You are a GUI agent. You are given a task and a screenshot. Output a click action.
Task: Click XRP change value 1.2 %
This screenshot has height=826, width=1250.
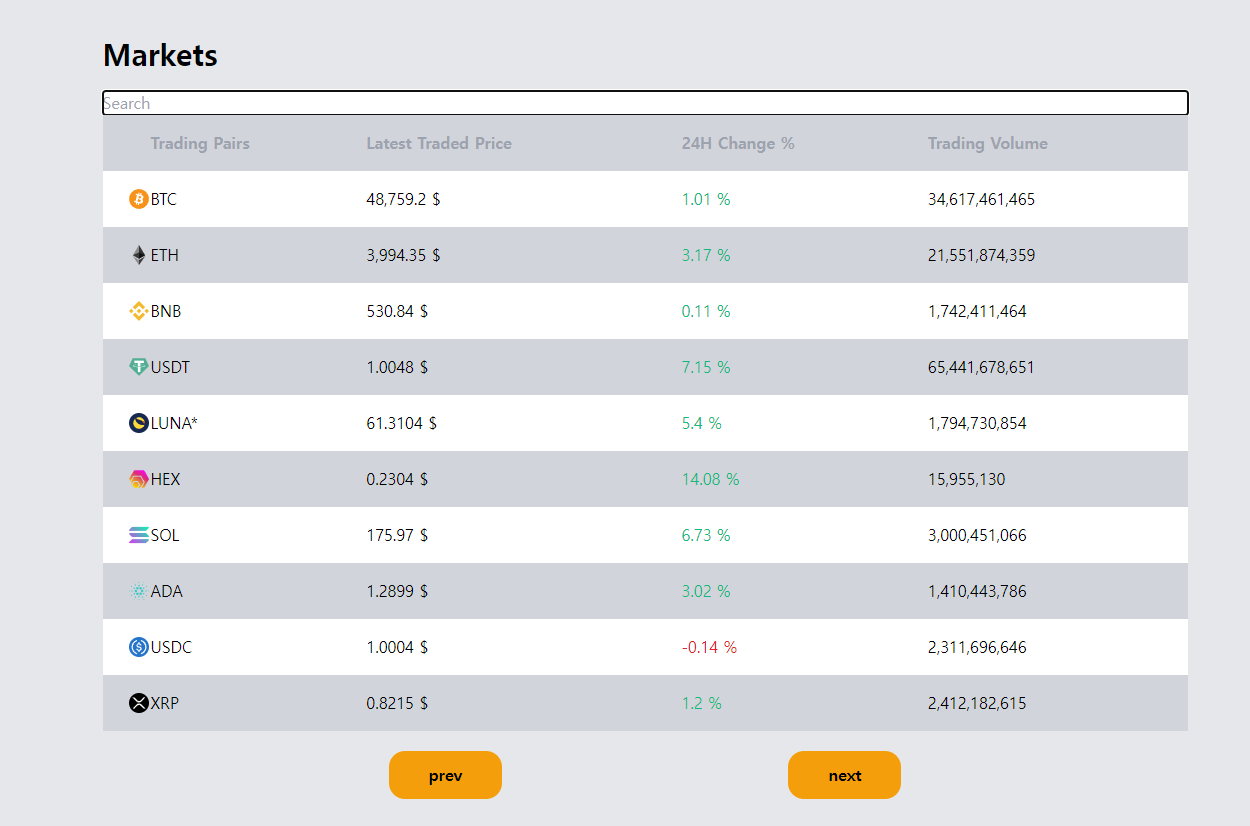pos(702,703)
